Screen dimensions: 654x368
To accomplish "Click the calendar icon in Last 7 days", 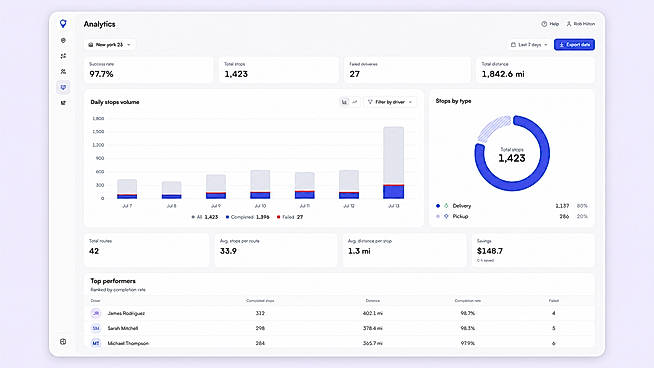I will (513, 45).
